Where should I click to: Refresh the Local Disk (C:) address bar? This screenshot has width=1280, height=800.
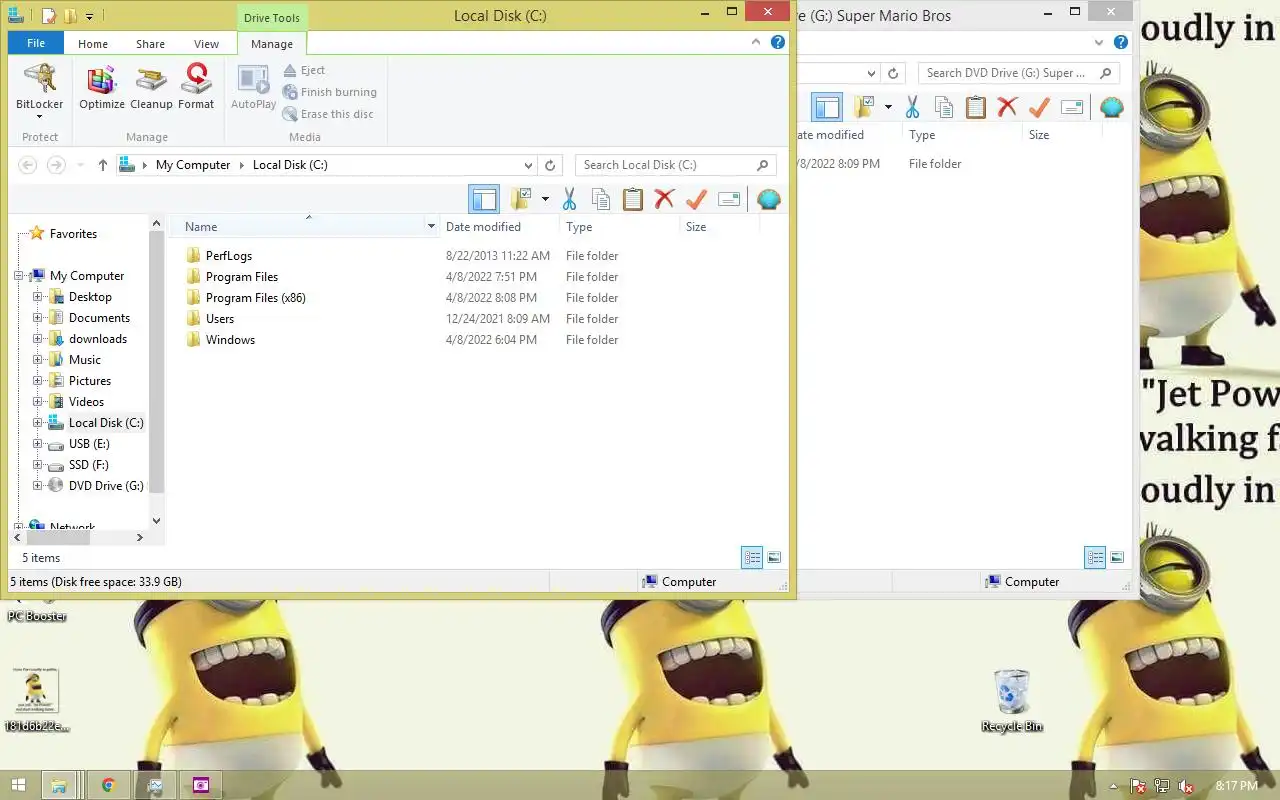tap(550, 165)
